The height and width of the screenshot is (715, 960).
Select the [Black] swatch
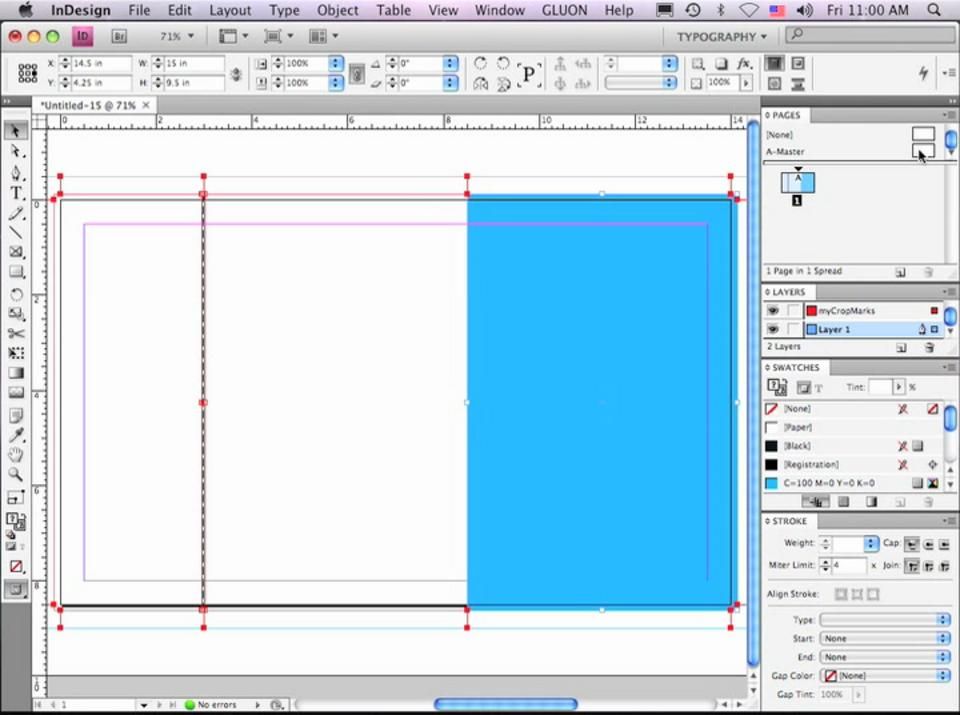(852, 446)
